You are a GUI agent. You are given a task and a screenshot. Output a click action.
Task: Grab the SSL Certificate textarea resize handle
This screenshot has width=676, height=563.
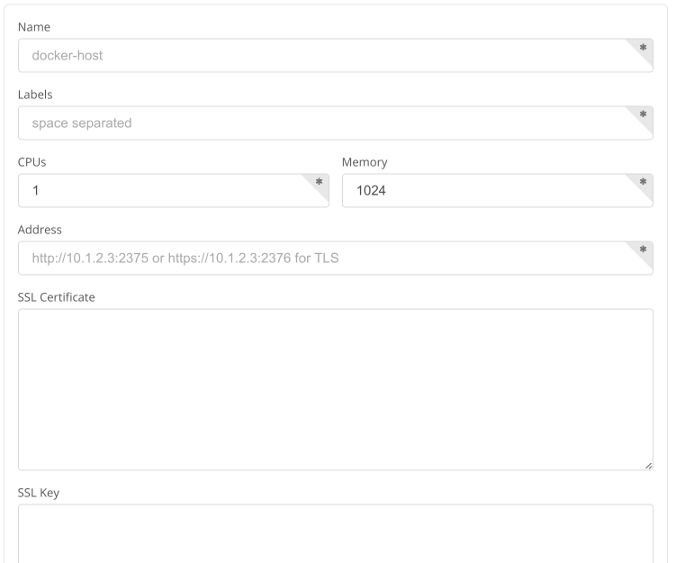[x=648, y=465]
